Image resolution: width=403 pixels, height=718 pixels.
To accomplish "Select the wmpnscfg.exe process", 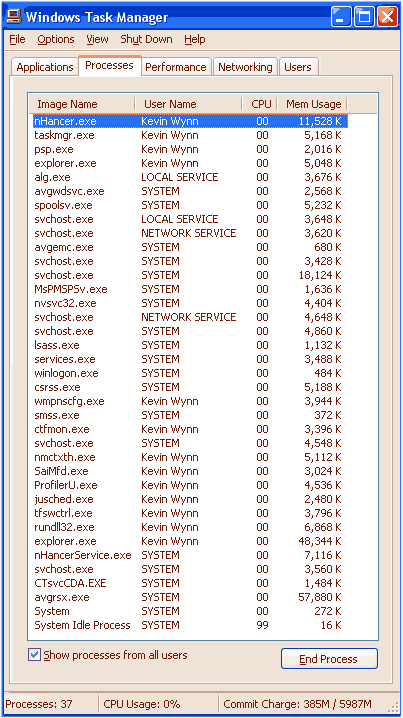I will click(190, 401).
